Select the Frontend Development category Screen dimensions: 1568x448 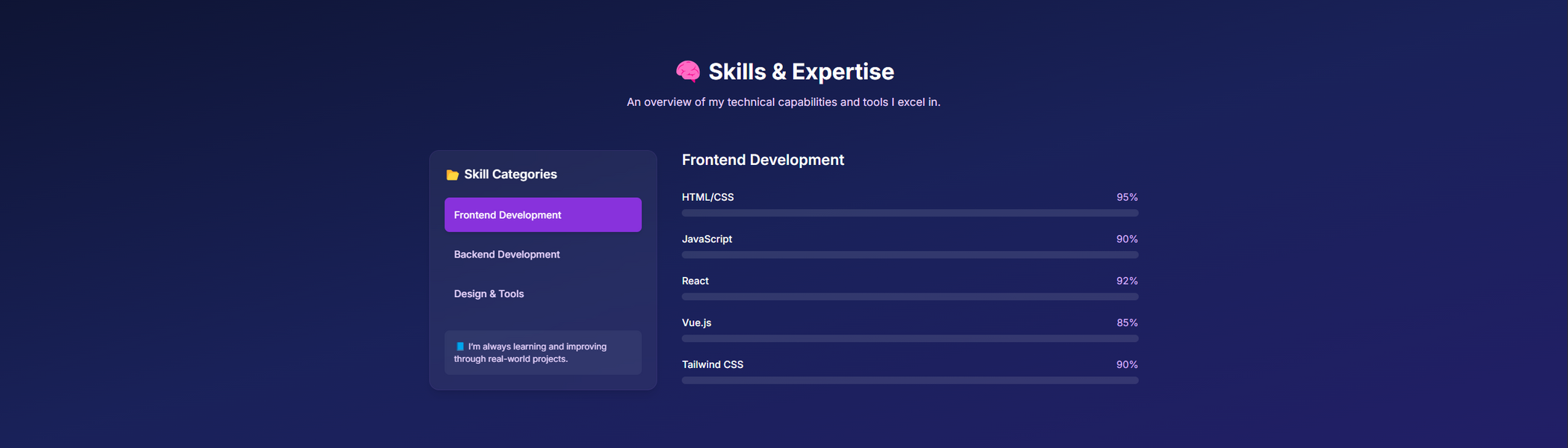pyautogui.click(x=542, y=215)
